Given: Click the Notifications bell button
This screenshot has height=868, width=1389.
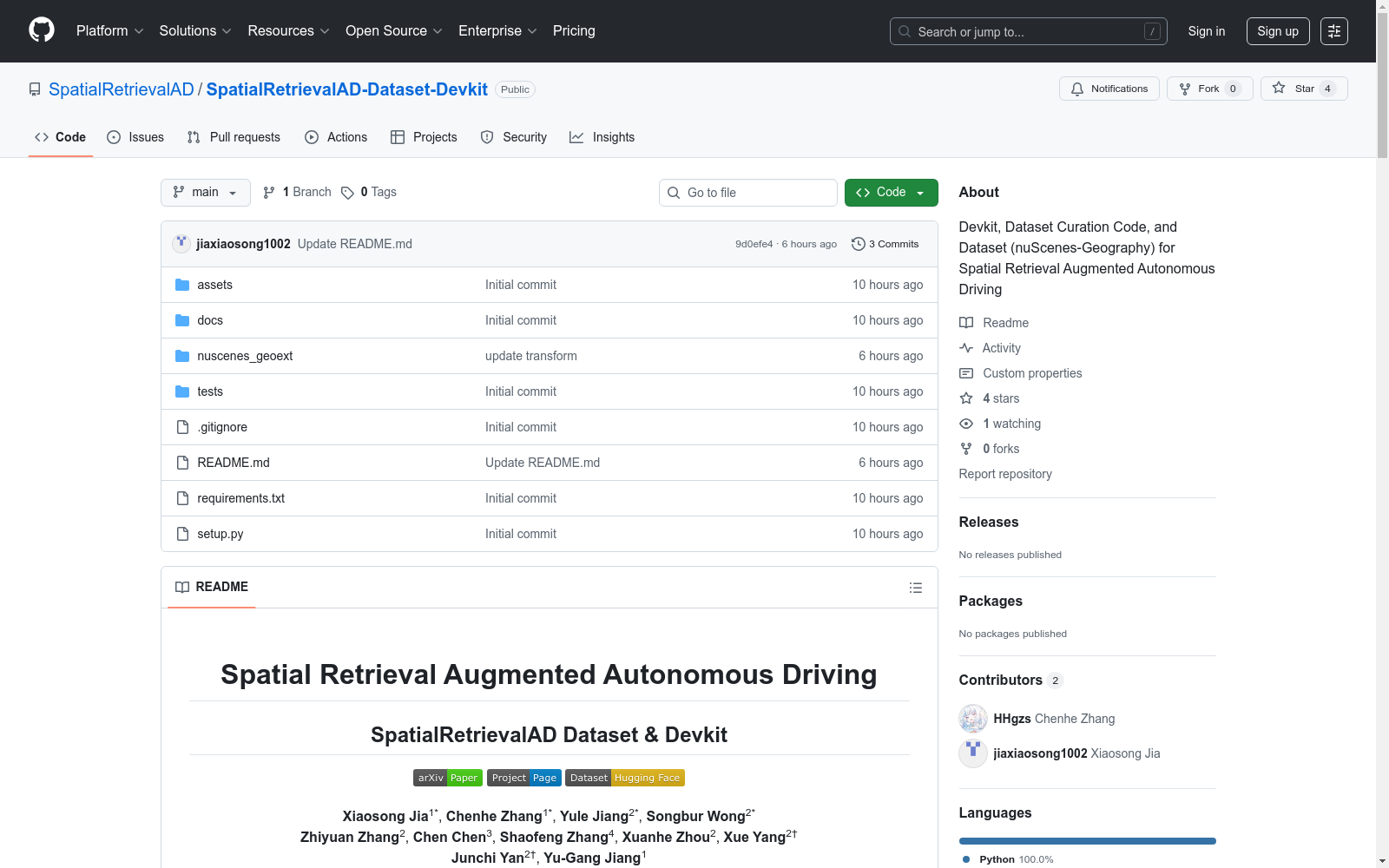Looking at the screenshot, I should point(1109,89).
